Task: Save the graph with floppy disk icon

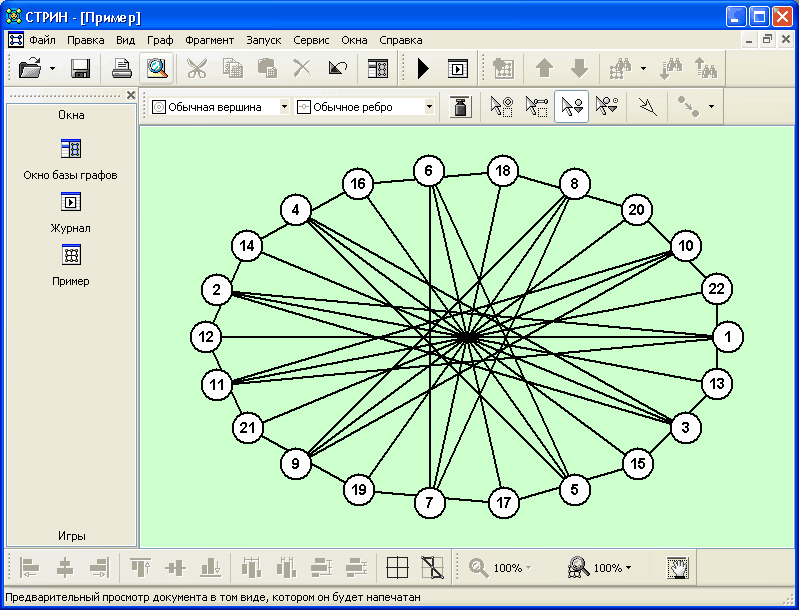Action: [81, 68]
